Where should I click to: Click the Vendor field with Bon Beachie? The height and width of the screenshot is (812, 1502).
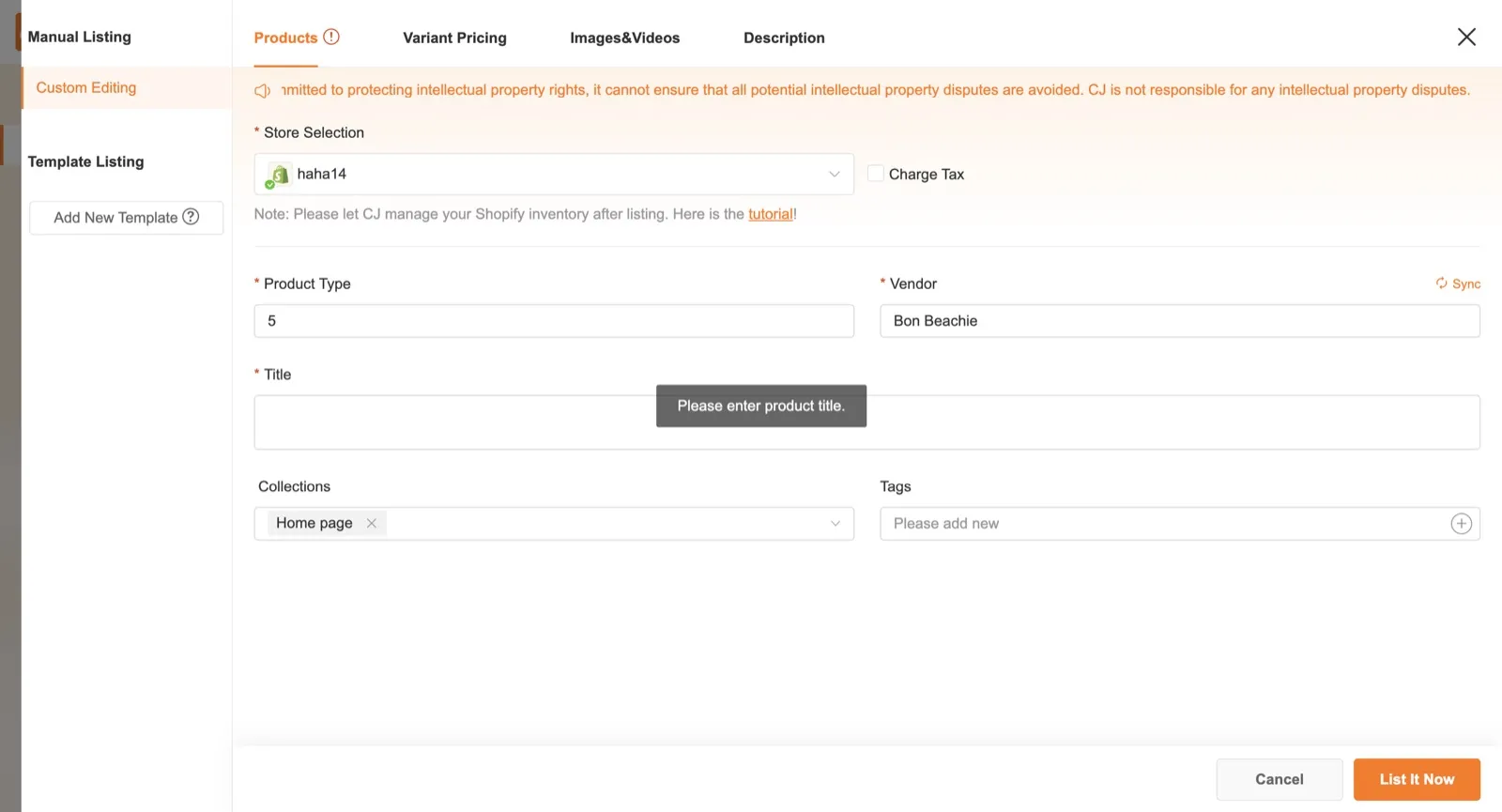point(1180,321)
